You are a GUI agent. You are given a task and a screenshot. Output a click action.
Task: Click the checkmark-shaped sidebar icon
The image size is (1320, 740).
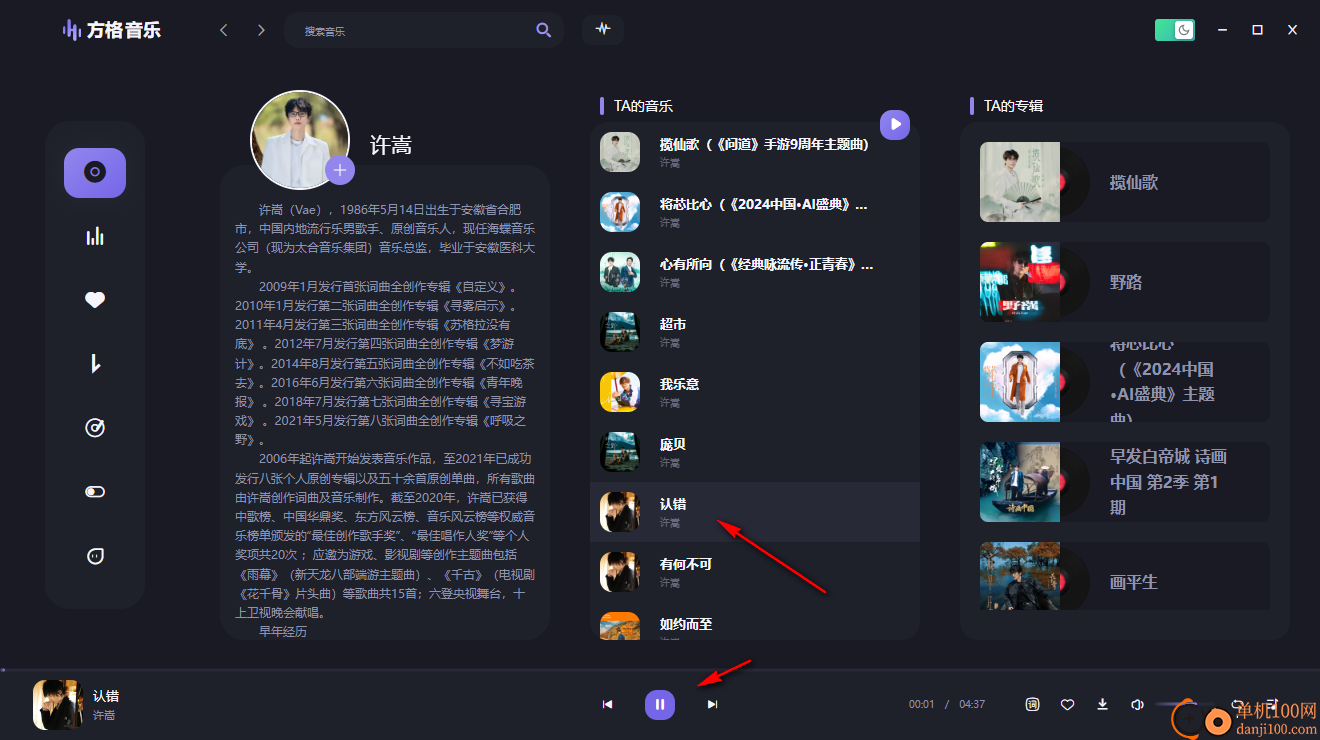95,364
